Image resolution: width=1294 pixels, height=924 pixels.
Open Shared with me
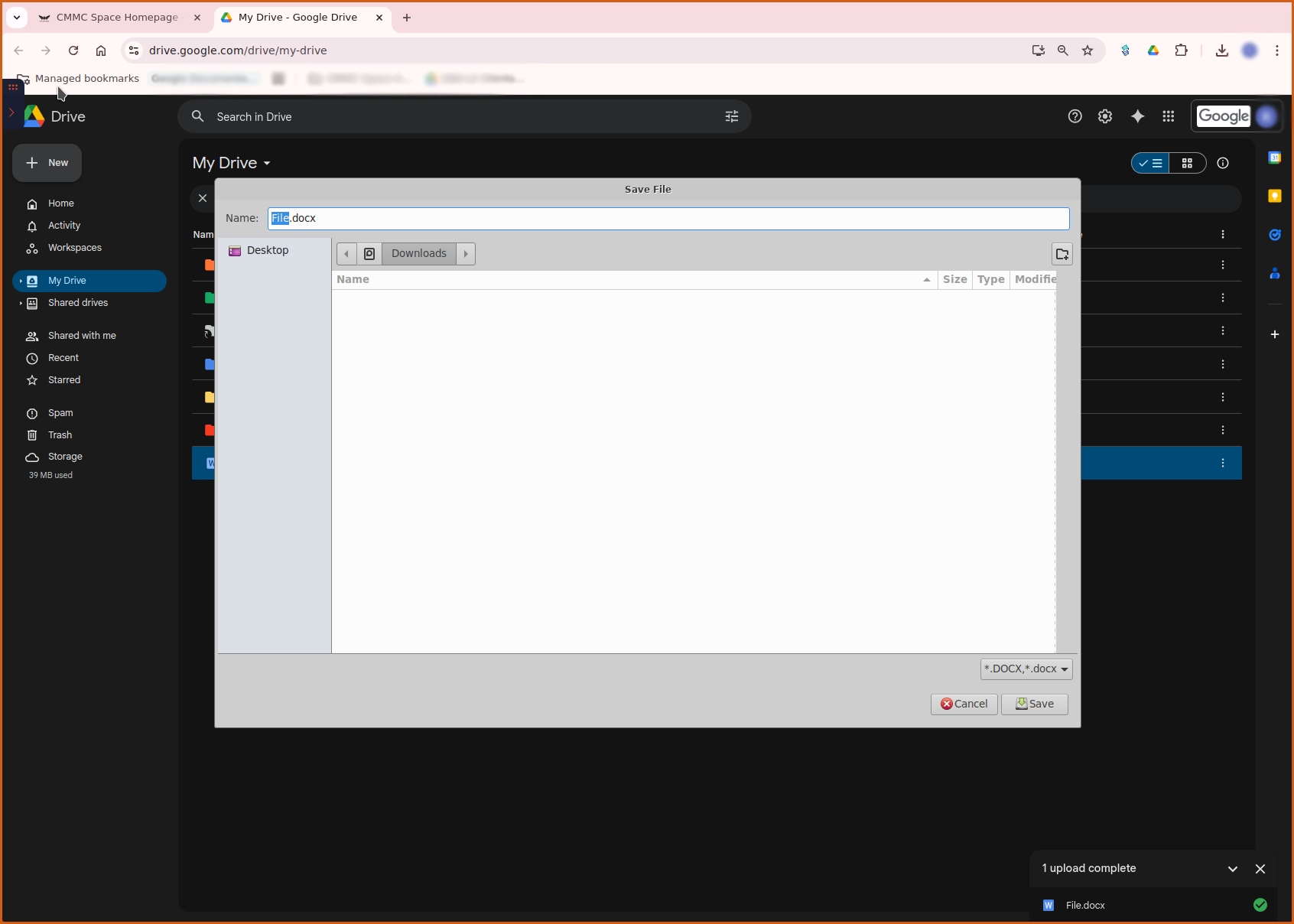coord(82,336)
